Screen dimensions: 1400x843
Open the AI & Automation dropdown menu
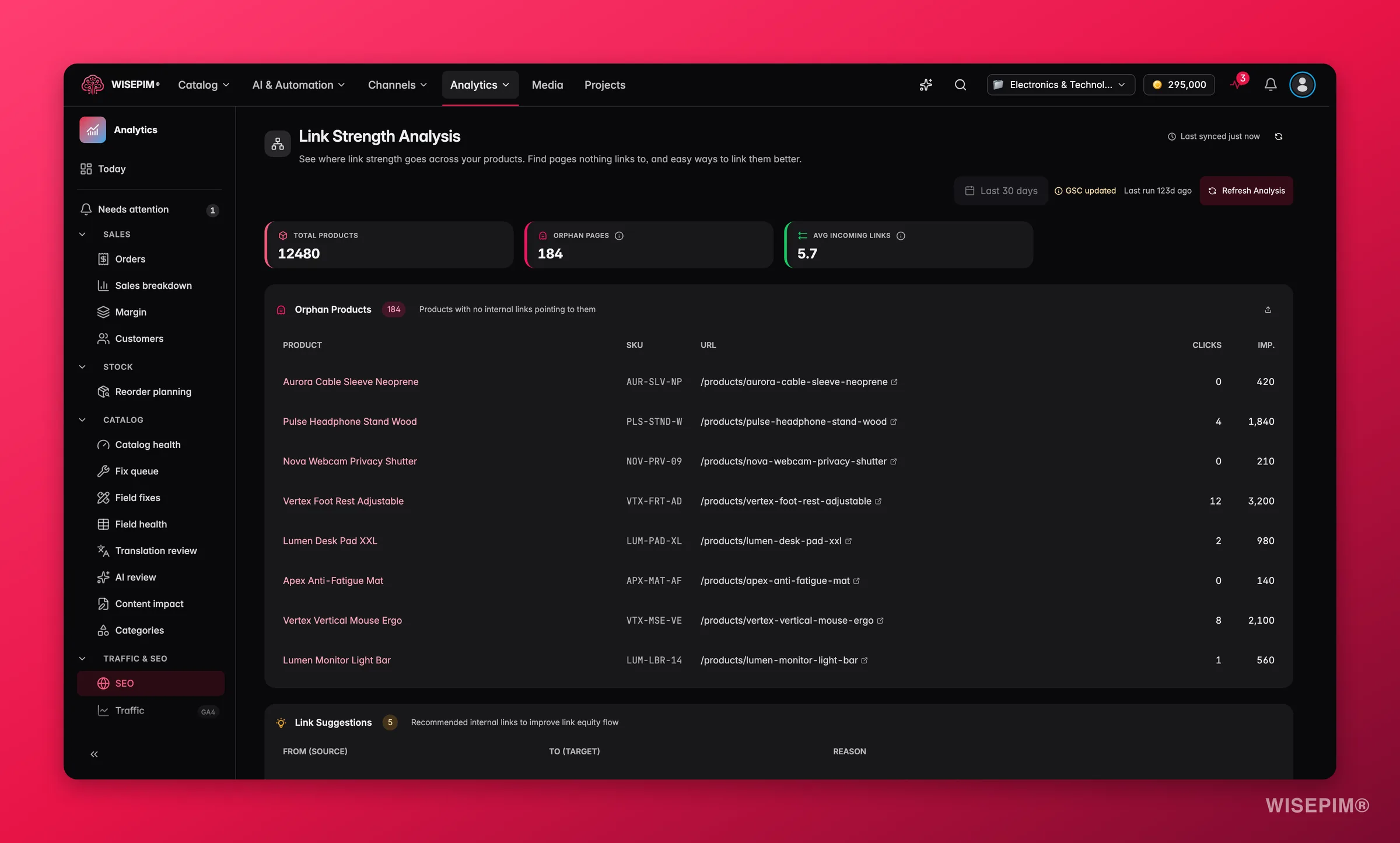[x=299, y=85]
